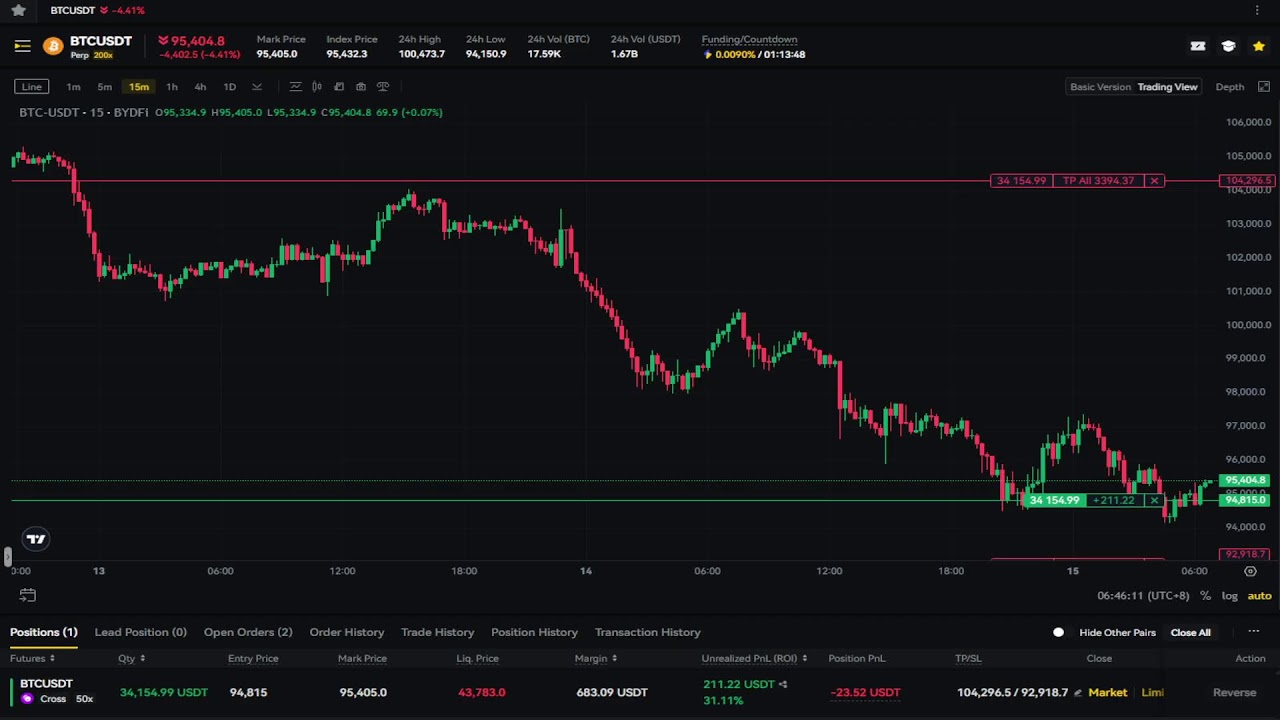This screenshot has width=1280, height=720.
Task: Open the Lead Position (0) tab
Action: pos(140,632)
